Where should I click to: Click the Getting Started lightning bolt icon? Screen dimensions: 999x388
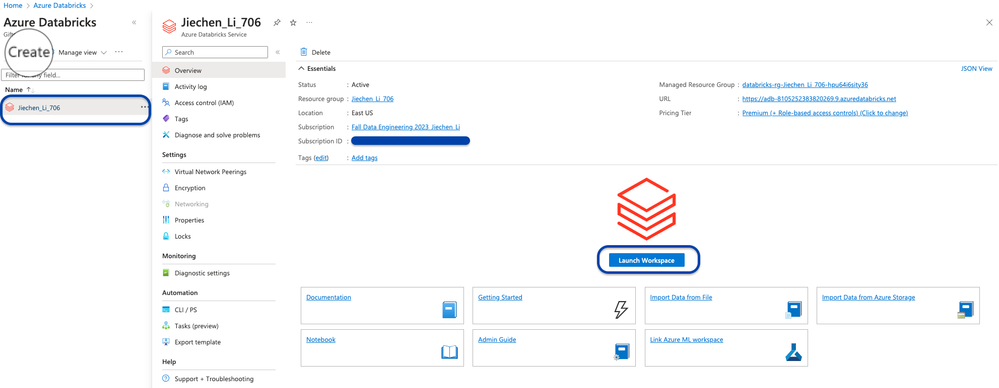621,310
